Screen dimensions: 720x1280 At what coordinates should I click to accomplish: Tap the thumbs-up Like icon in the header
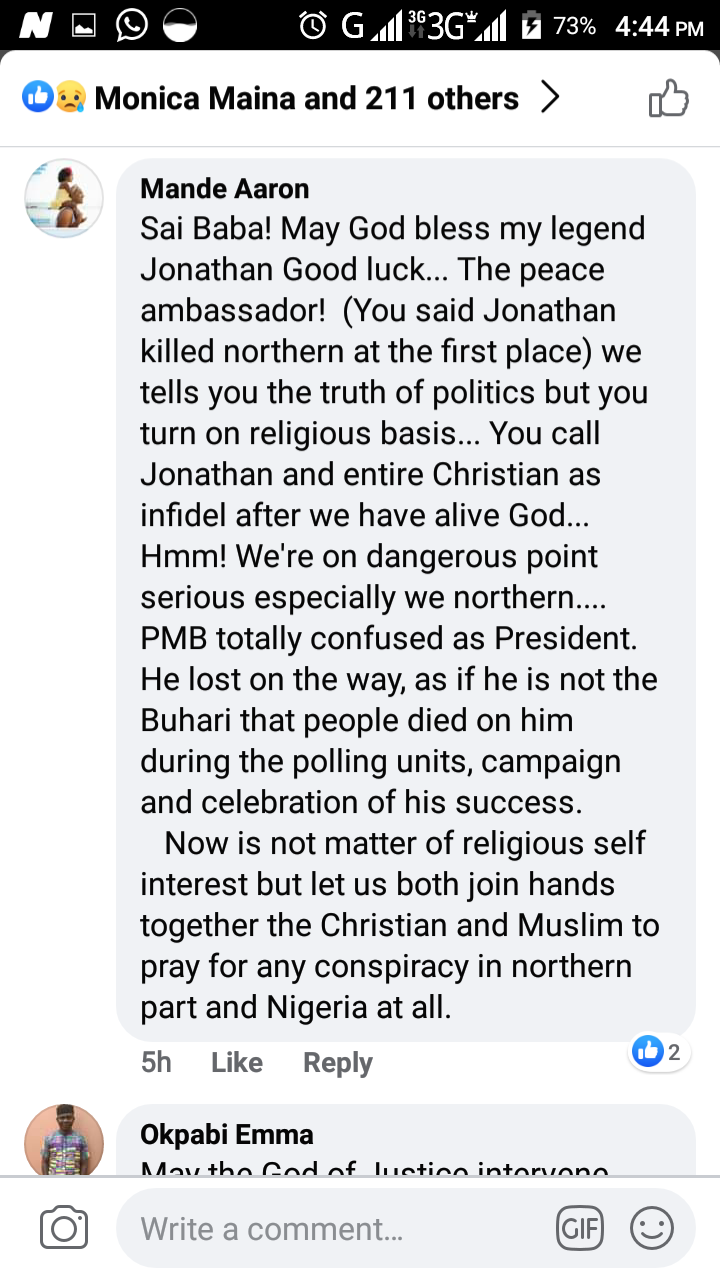click(669, 98)
